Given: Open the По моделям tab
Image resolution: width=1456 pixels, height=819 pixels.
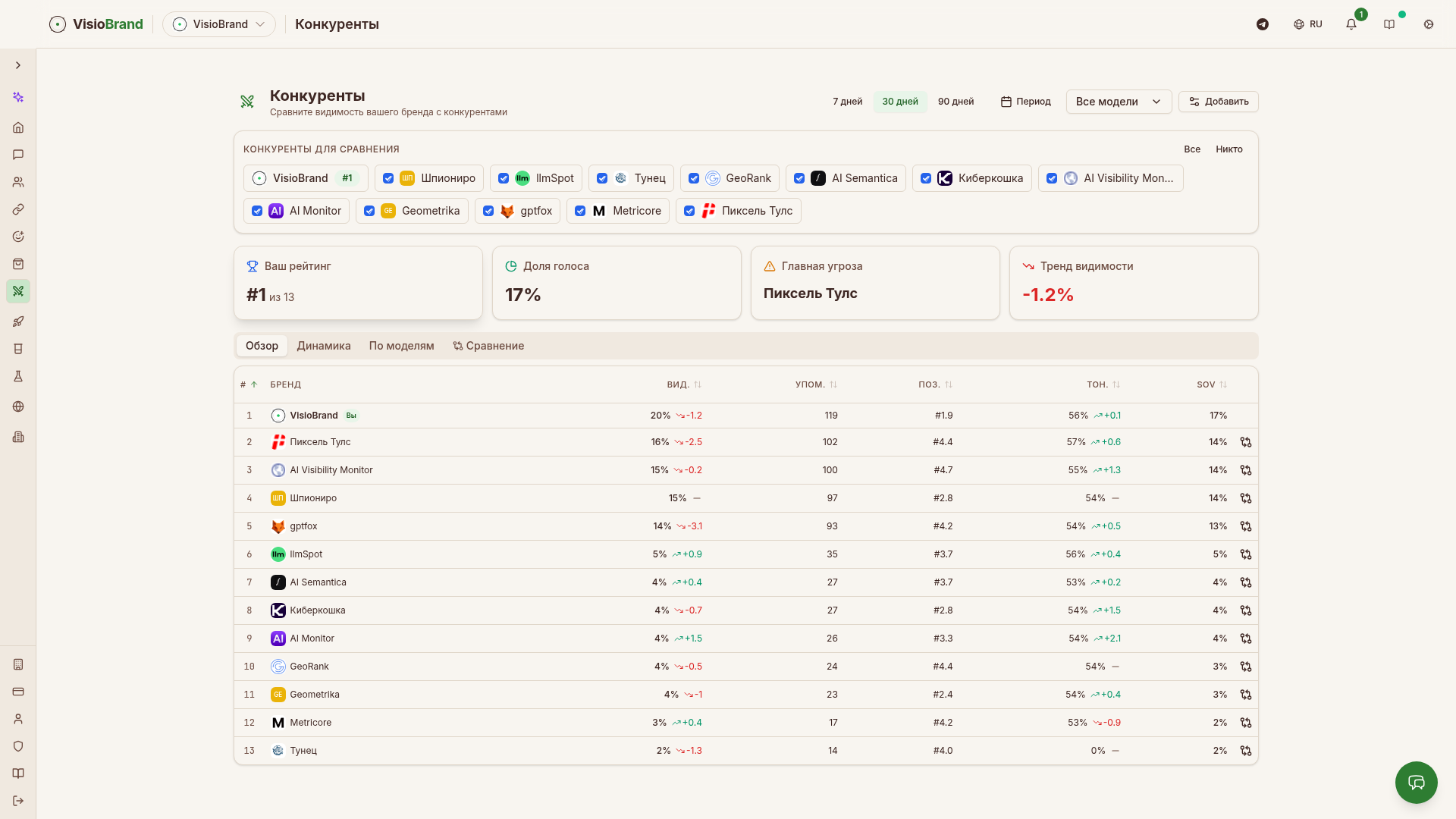Looking at the screenshot, I should (401, 346).
